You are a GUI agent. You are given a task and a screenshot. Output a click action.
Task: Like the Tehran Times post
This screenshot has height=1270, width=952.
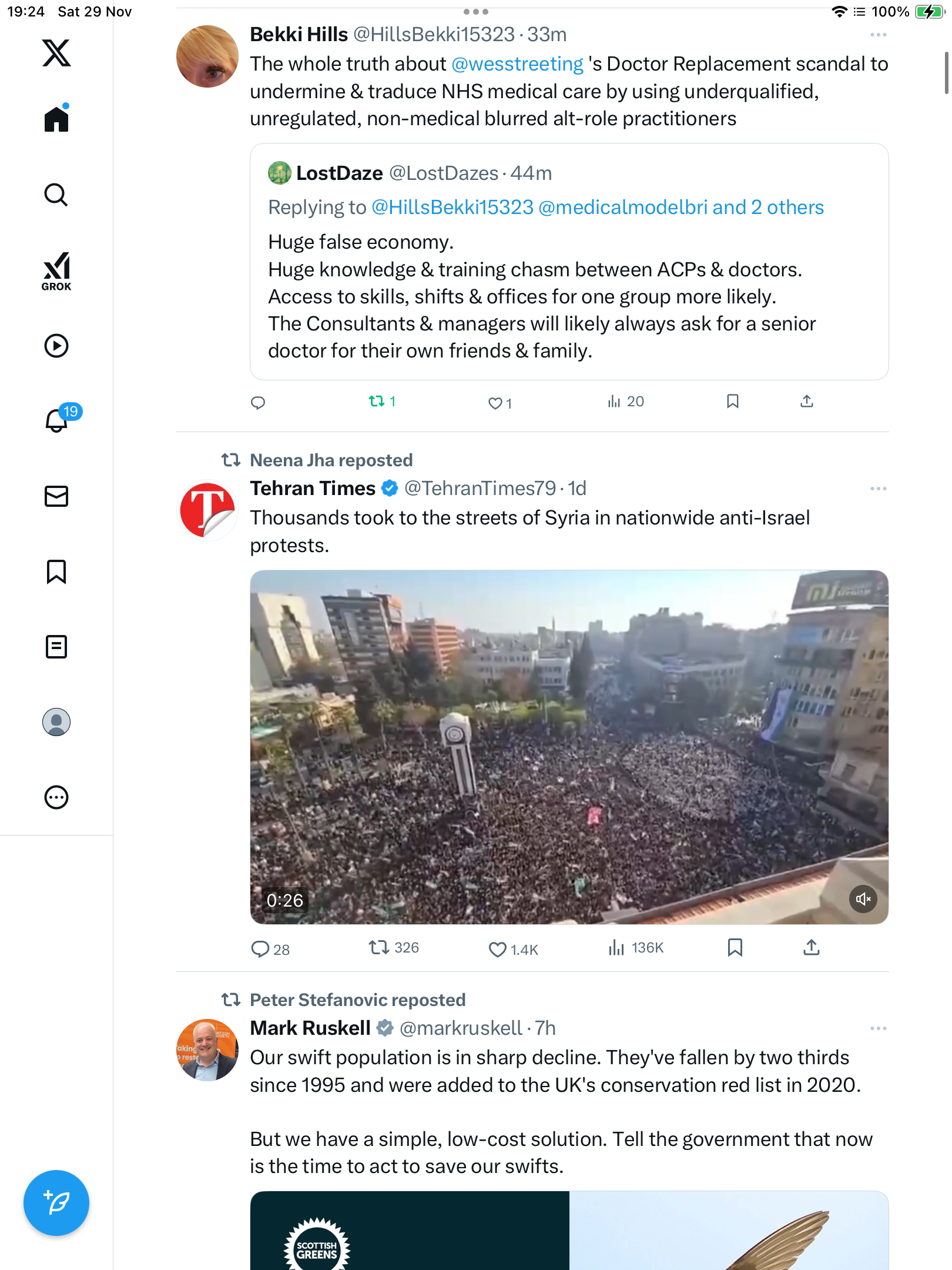point(497,949)
